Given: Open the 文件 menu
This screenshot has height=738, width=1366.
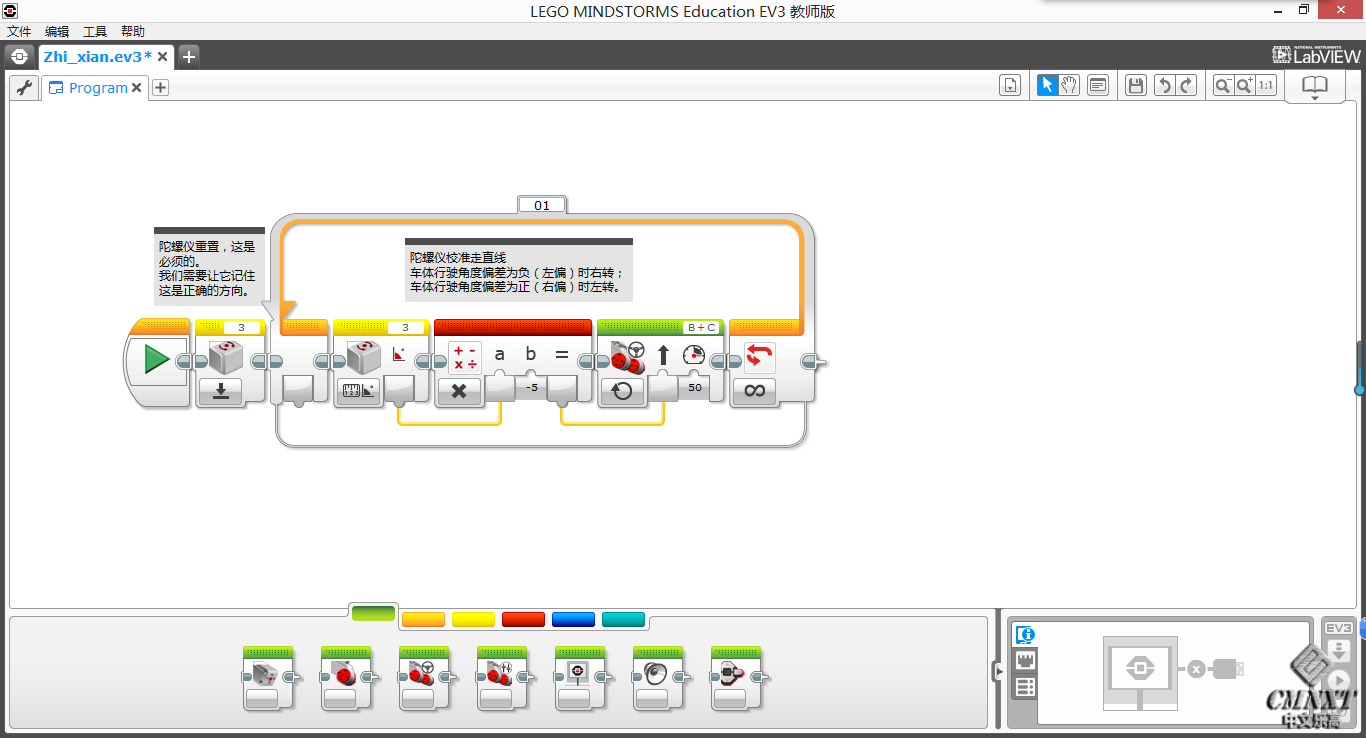Looking at the screenshot, I should coord(19,32).
